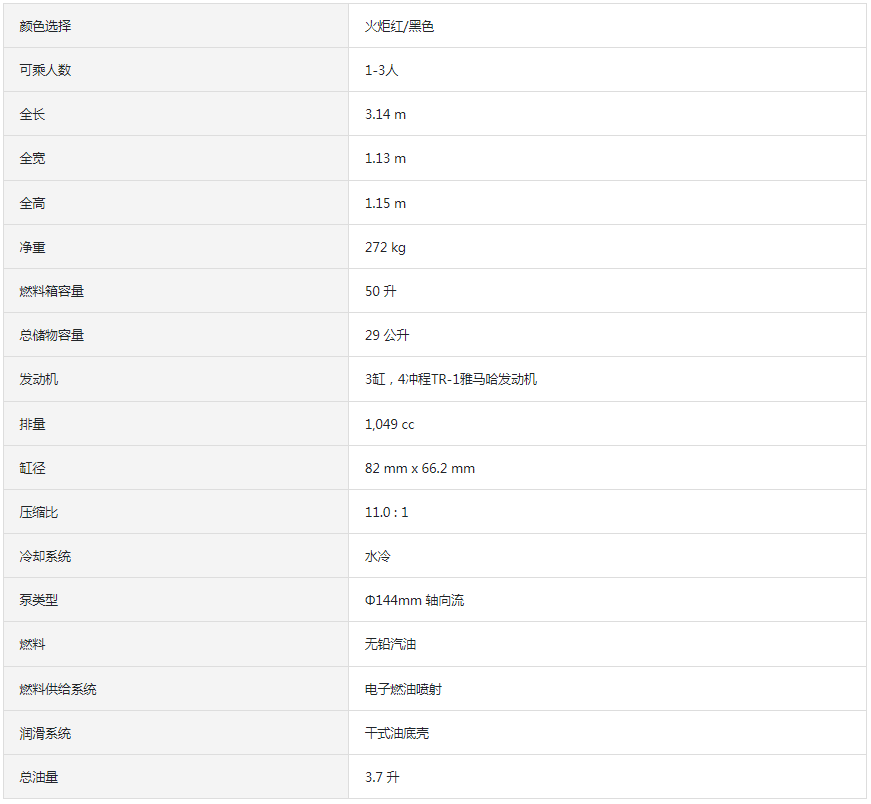The image size is (871, 804).
Task: Select the 冷却系统 value 水冷
Action: coord(377,556)
